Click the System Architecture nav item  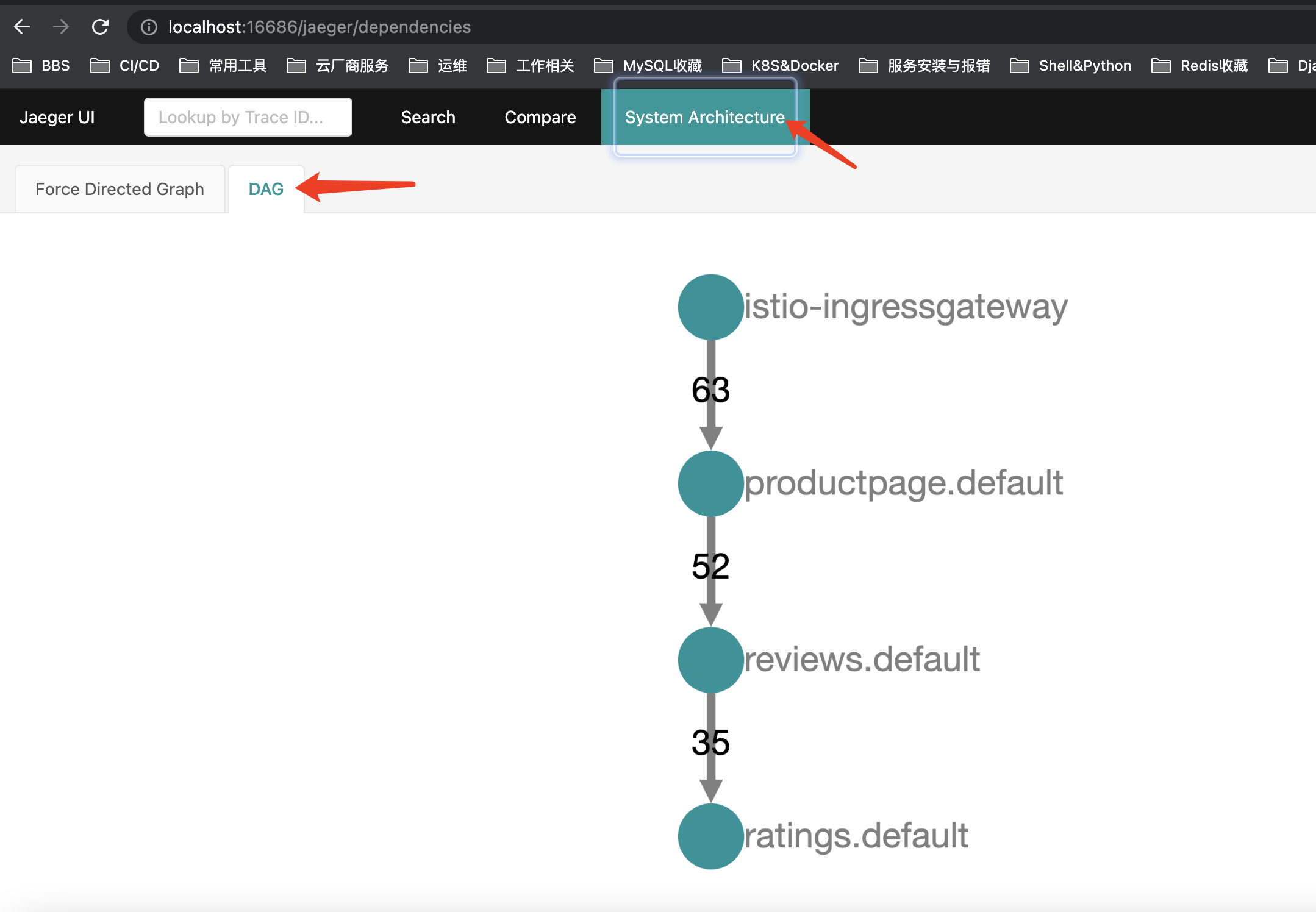(x=704, y=117)
